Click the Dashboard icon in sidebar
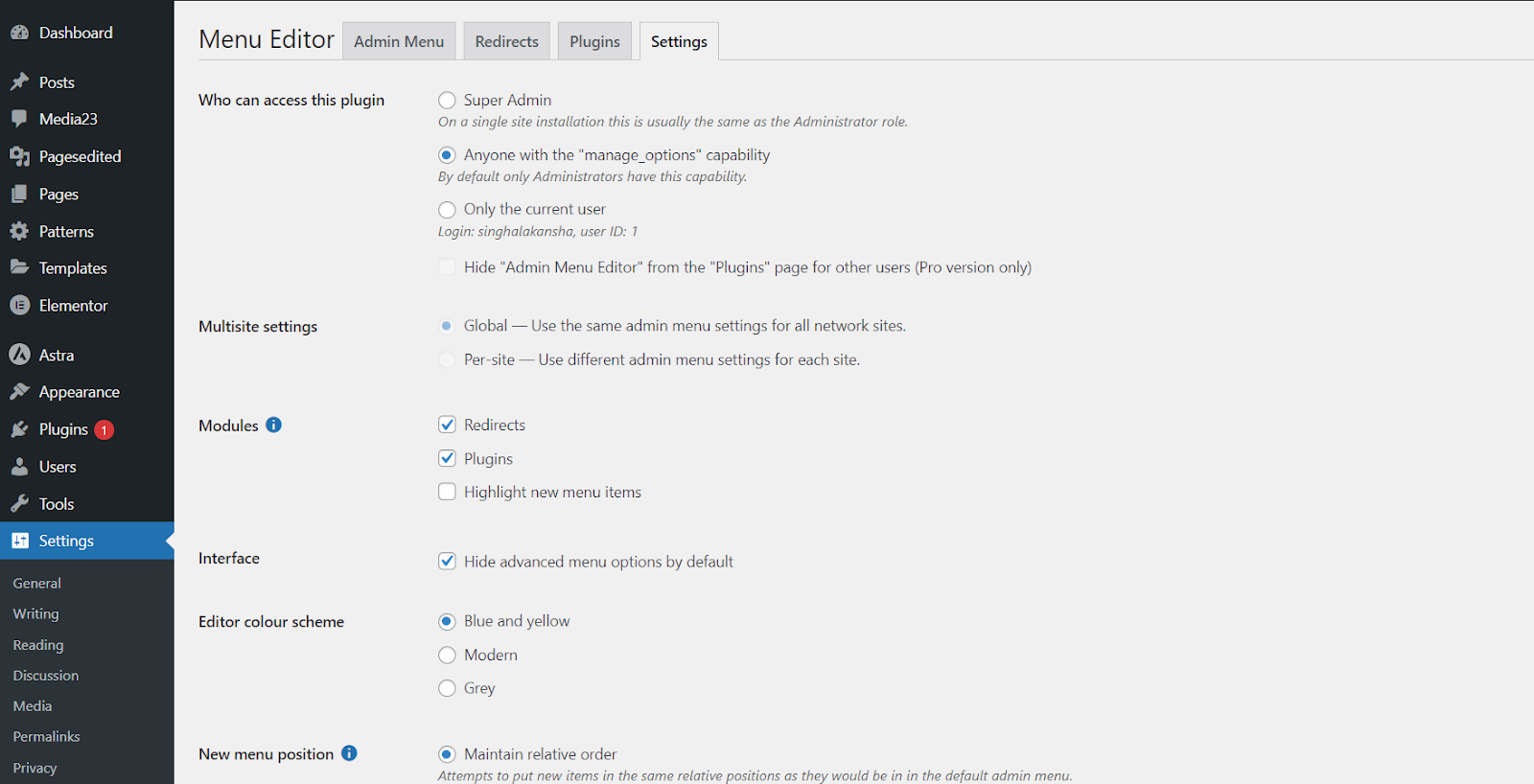Screen dimensions: 1534x784 pyautogui.click(x=19, y=33)
